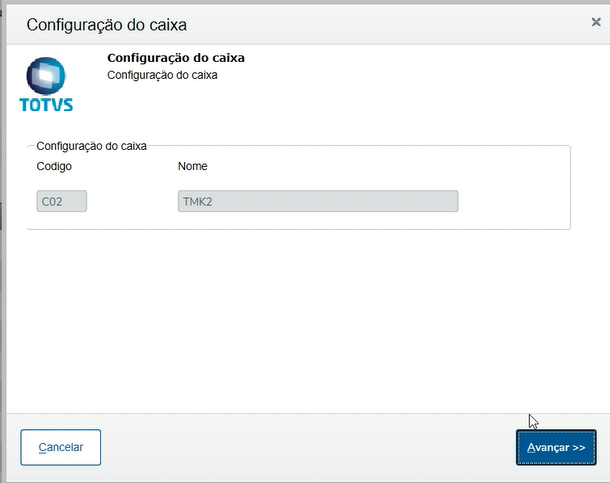Click the blank white area below the group box

pos(300,320)
